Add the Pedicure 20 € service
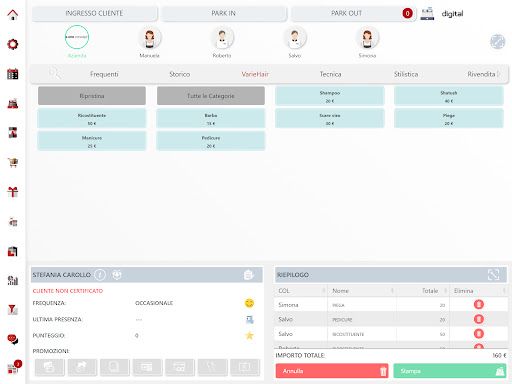The height and width of the screenshot is (384, 512). click(211, 141)
